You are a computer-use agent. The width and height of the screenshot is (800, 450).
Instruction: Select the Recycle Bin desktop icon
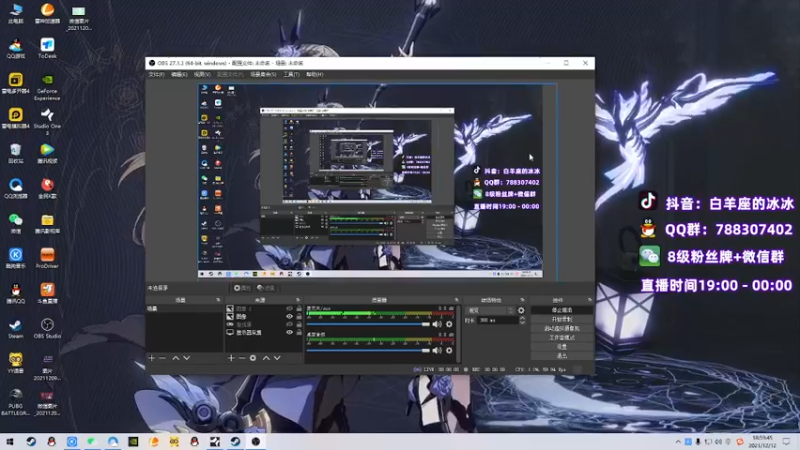pyautogui.click(x=15, y=154)
